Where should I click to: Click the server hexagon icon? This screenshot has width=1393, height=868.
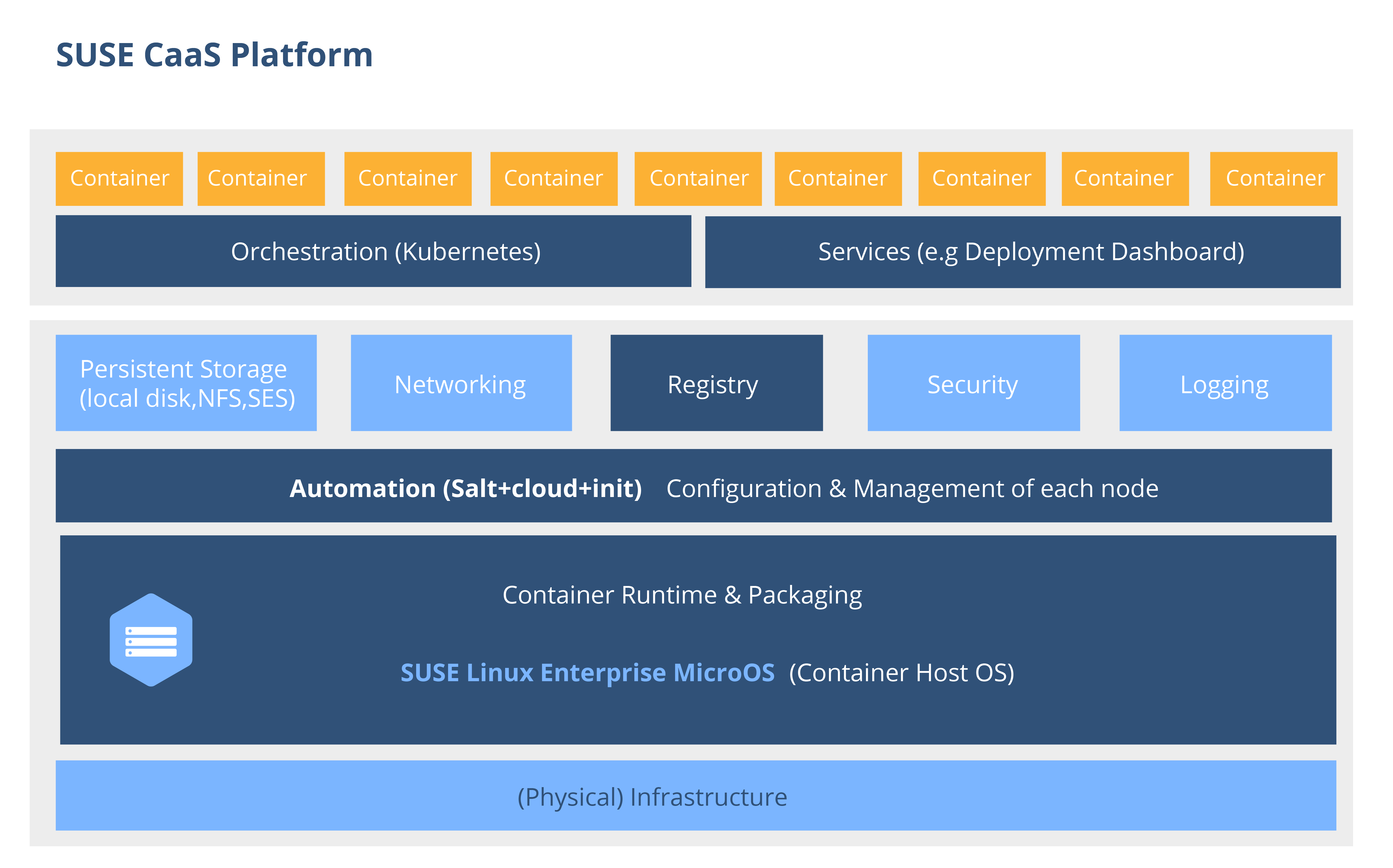tap(151, 639)
